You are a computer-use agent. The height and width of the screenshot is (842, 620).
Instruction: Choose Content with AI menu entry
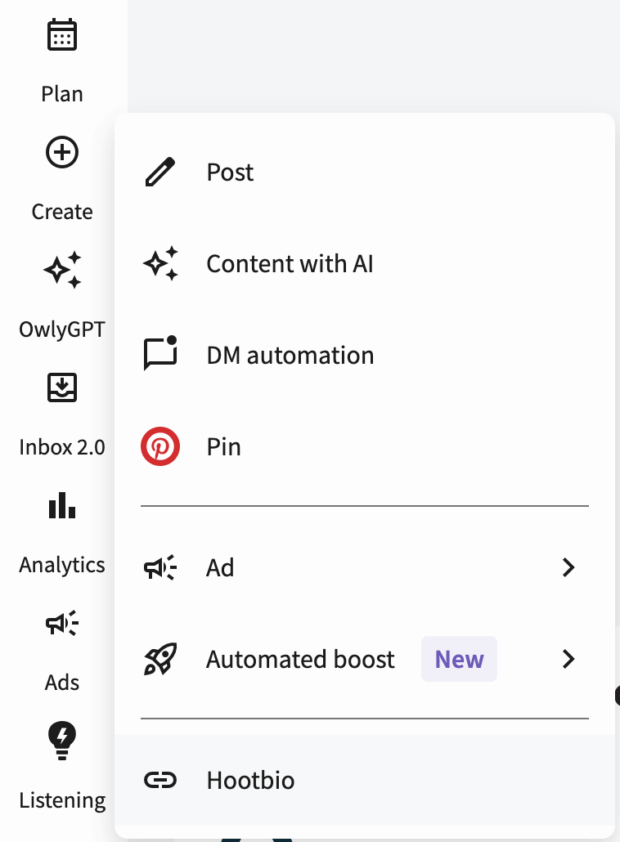click(364, 264)
